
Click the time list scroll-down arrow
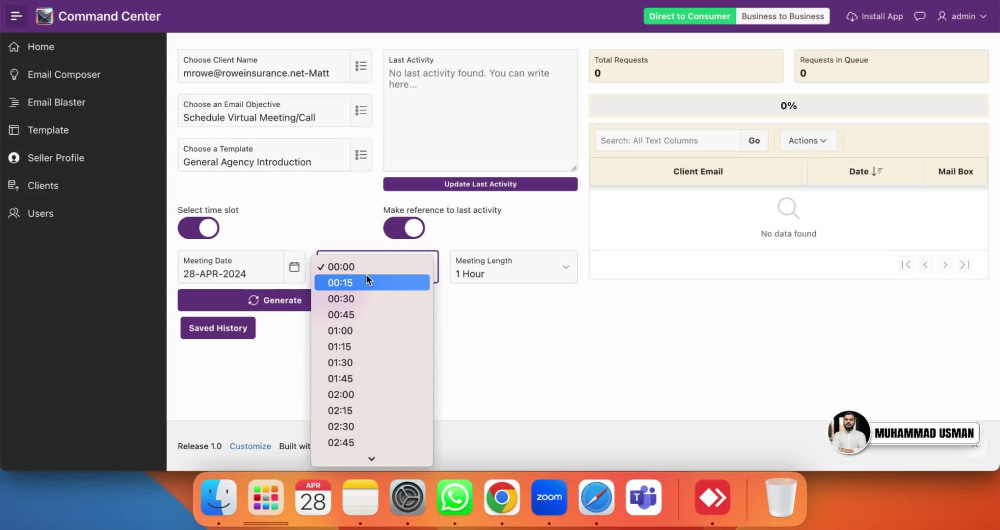(372, 459)
